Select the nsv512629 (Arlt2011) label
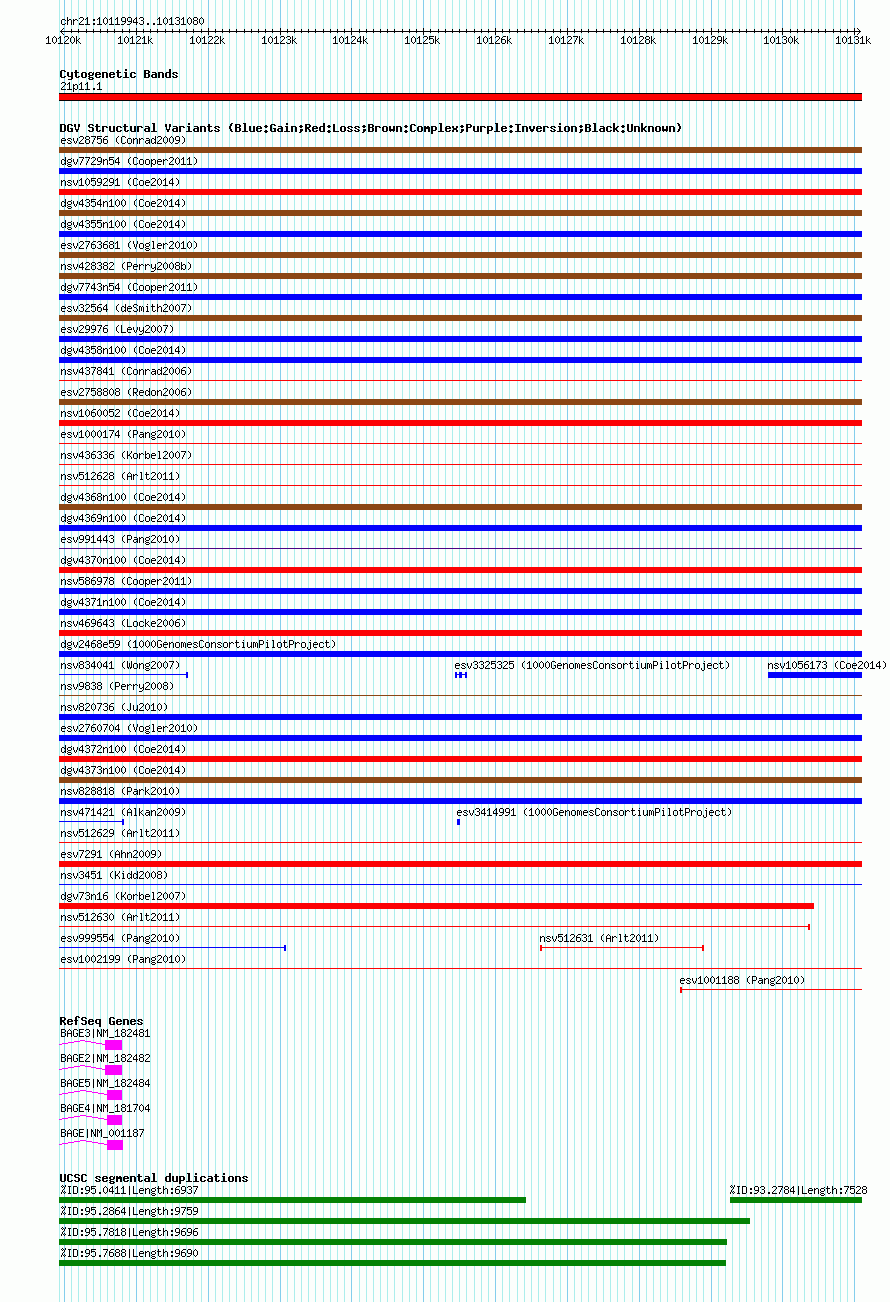 (x=120, y=833)
